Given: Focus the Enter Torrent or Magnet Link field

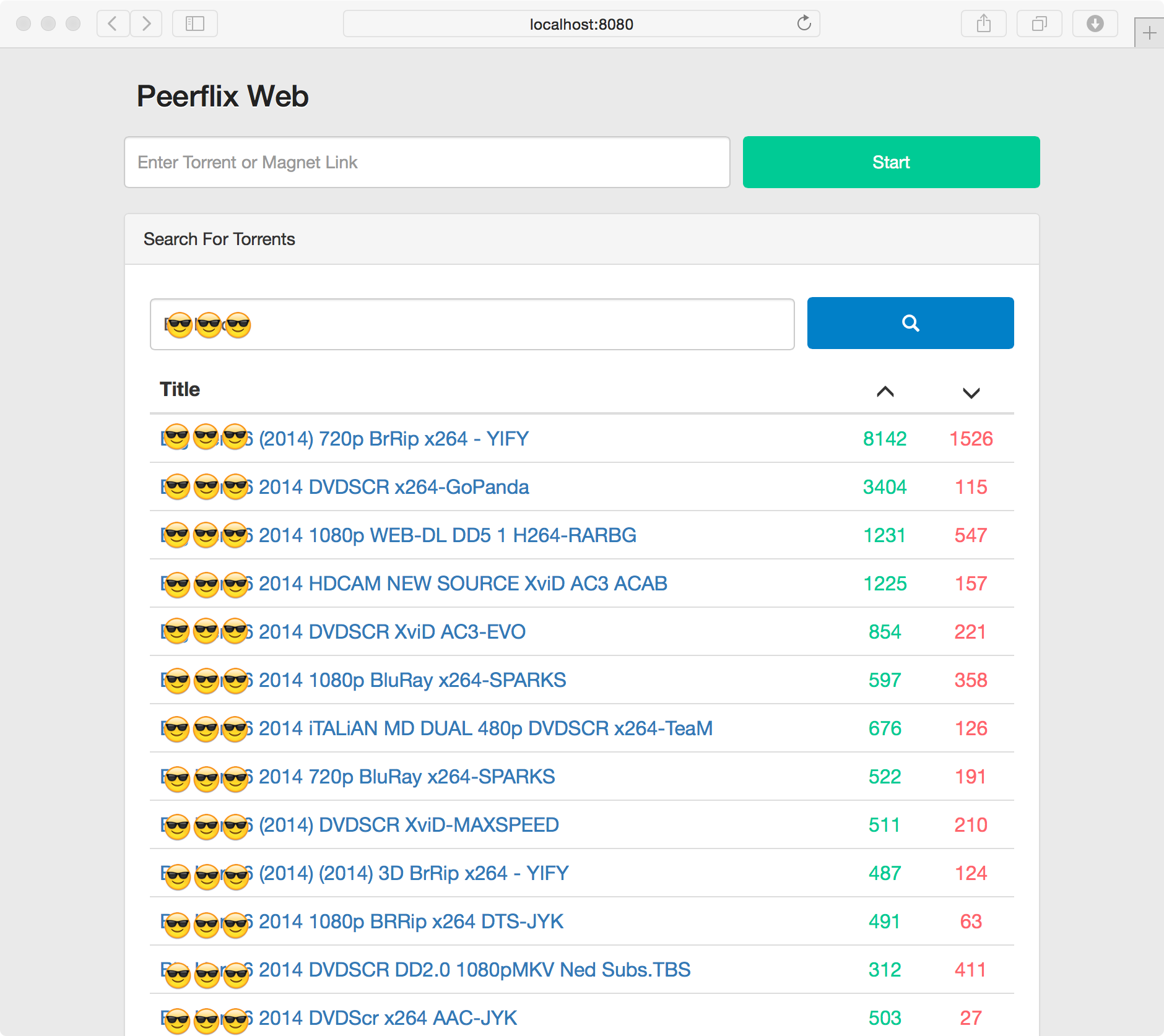Looking at the screenshot, I should pyautogui.click(x=427, y=162).
